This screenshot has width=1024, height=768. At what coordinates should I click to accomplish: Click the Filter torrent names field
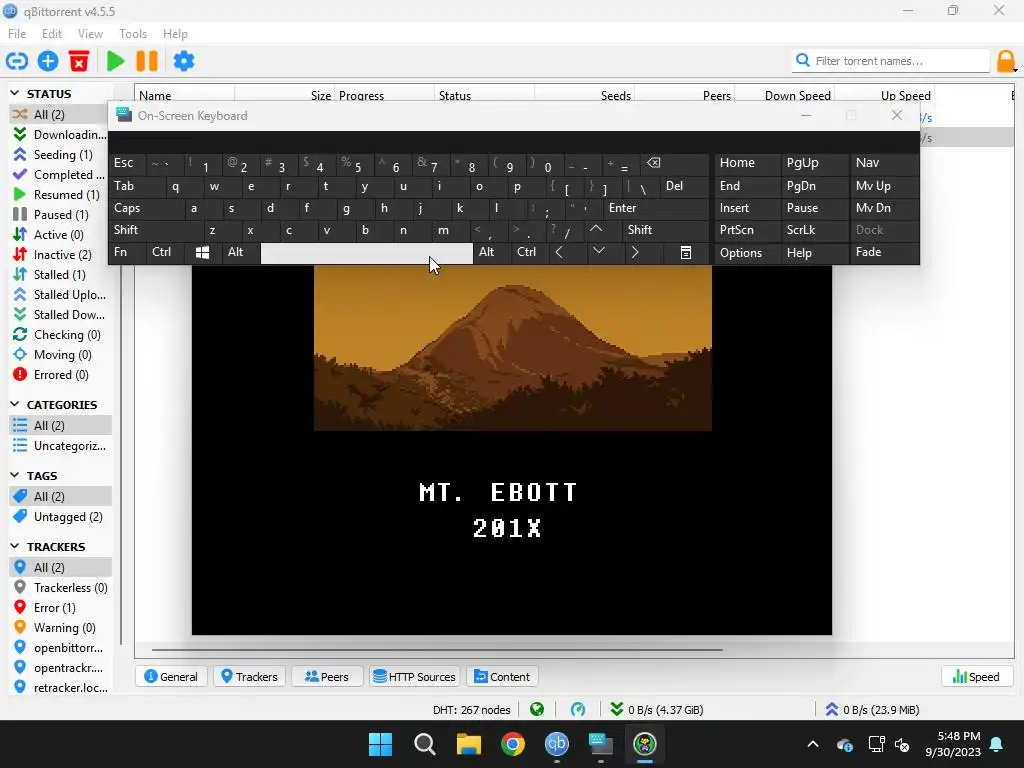tap(891, 61)
